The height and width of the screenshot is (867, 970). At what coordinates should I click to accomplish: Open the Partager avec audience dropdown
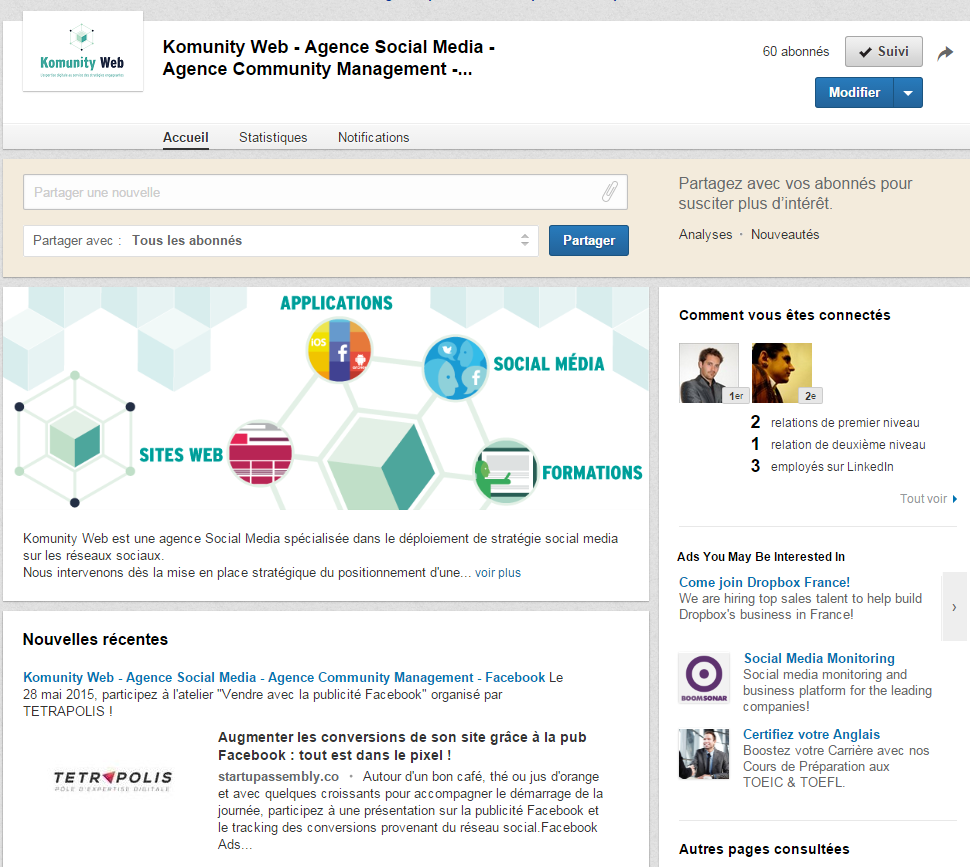[x=281, y=241]
